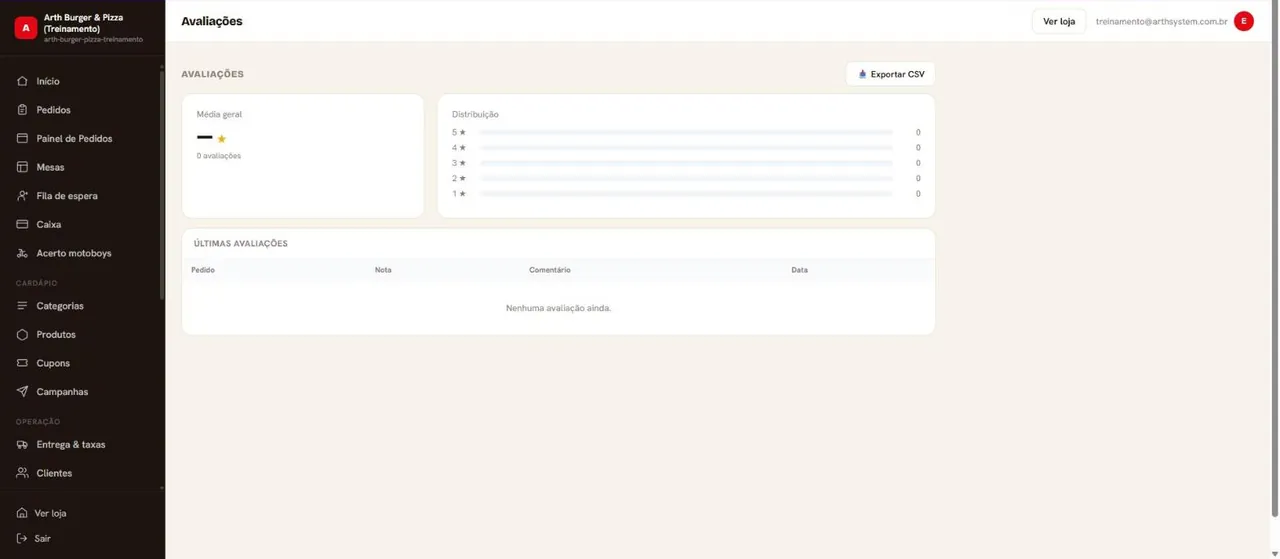Click the treinamento@arthsystem.com.br account email
This screenshot has height=559, width=1280.
(x=1161, y=21)
